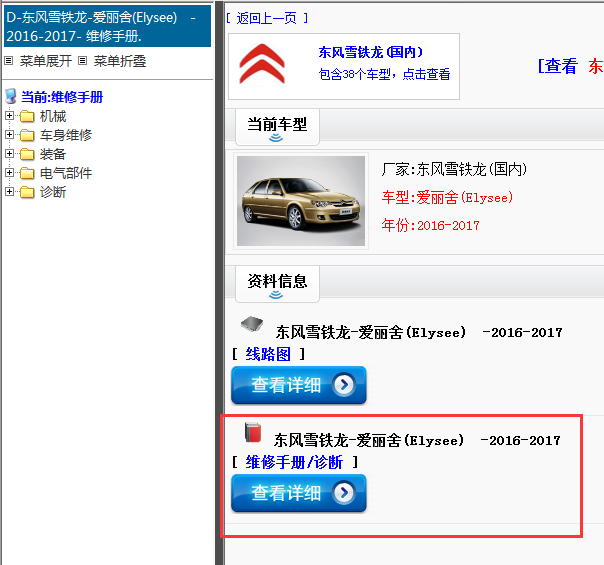Viewport: 604px width, 565px height.
Task: Select the 诊断 tree label
Action: point(53,192)
